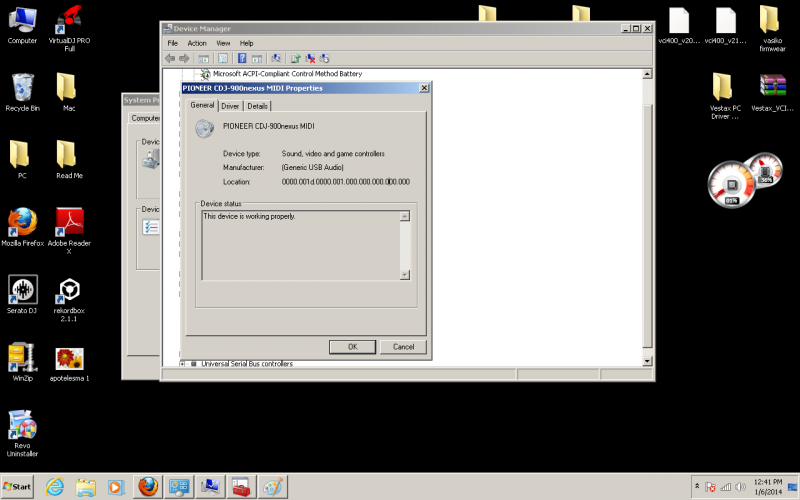The width and height of the screenshot is (800, 500).
Task: Select the Vestax_VCI archive file
Action: 772,93
